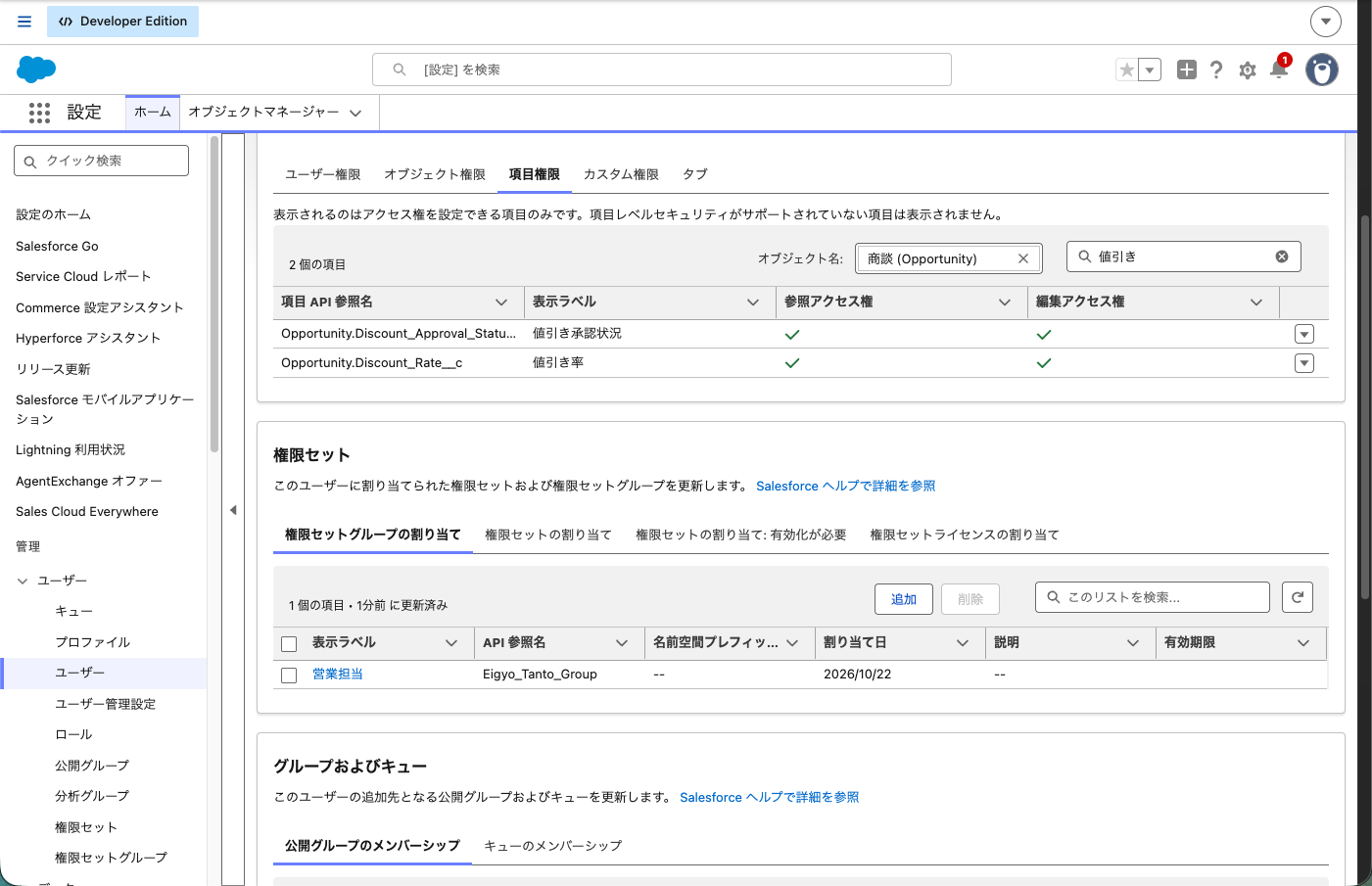Open row actions for Discount_Approval_Status field

coord(1304,334)
